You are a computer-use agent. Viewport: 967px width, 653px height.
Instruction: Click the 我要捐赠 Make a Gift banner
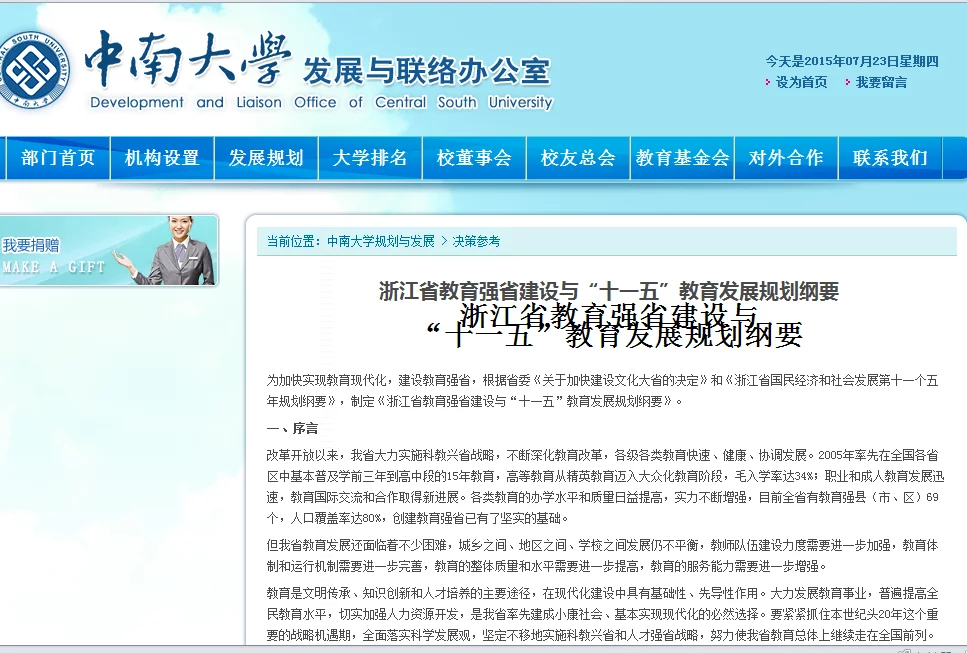[x=108, y=251]
